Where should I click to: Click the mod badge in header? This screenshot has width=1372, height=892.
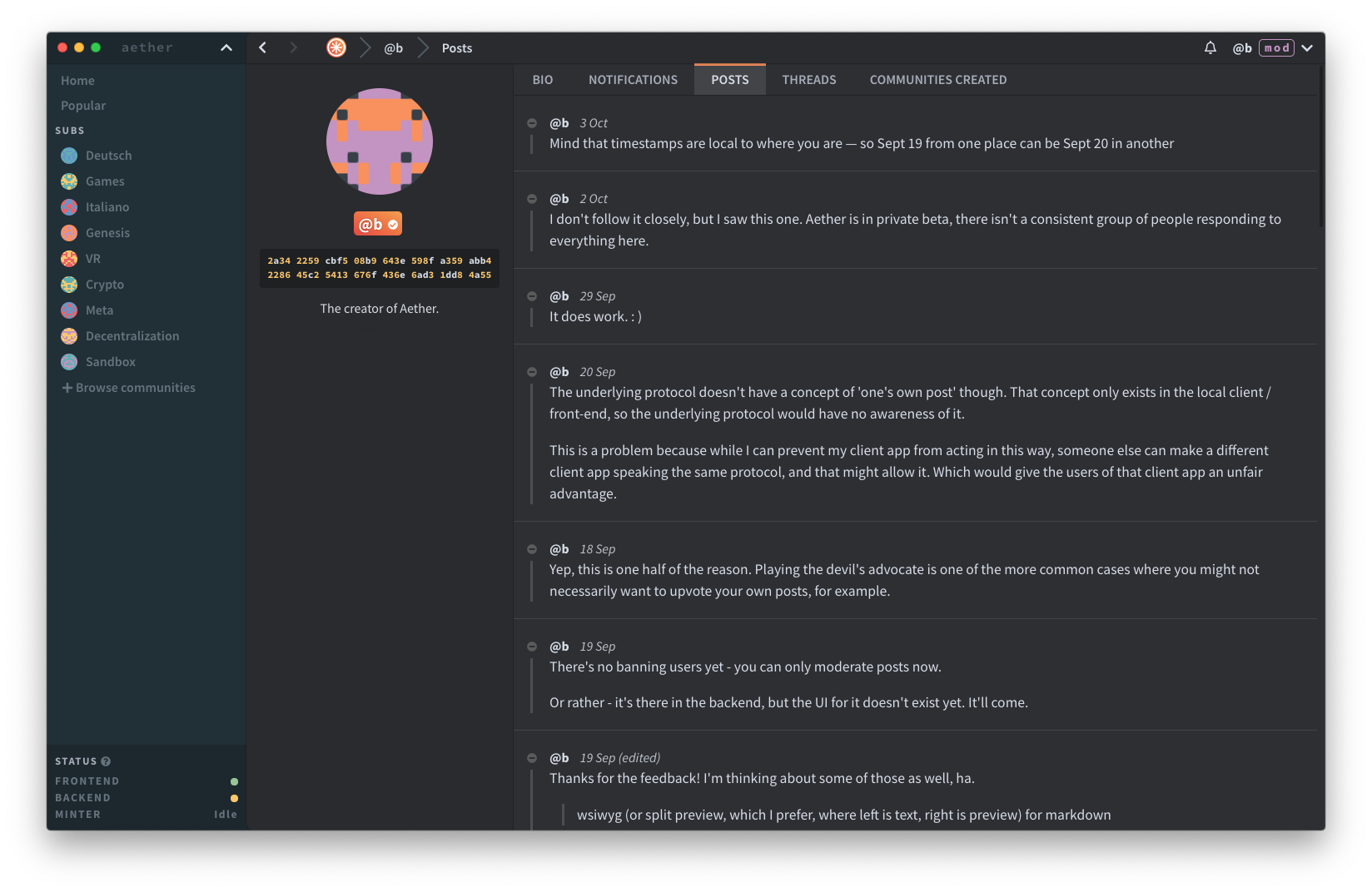click(x=1277, y=47)
